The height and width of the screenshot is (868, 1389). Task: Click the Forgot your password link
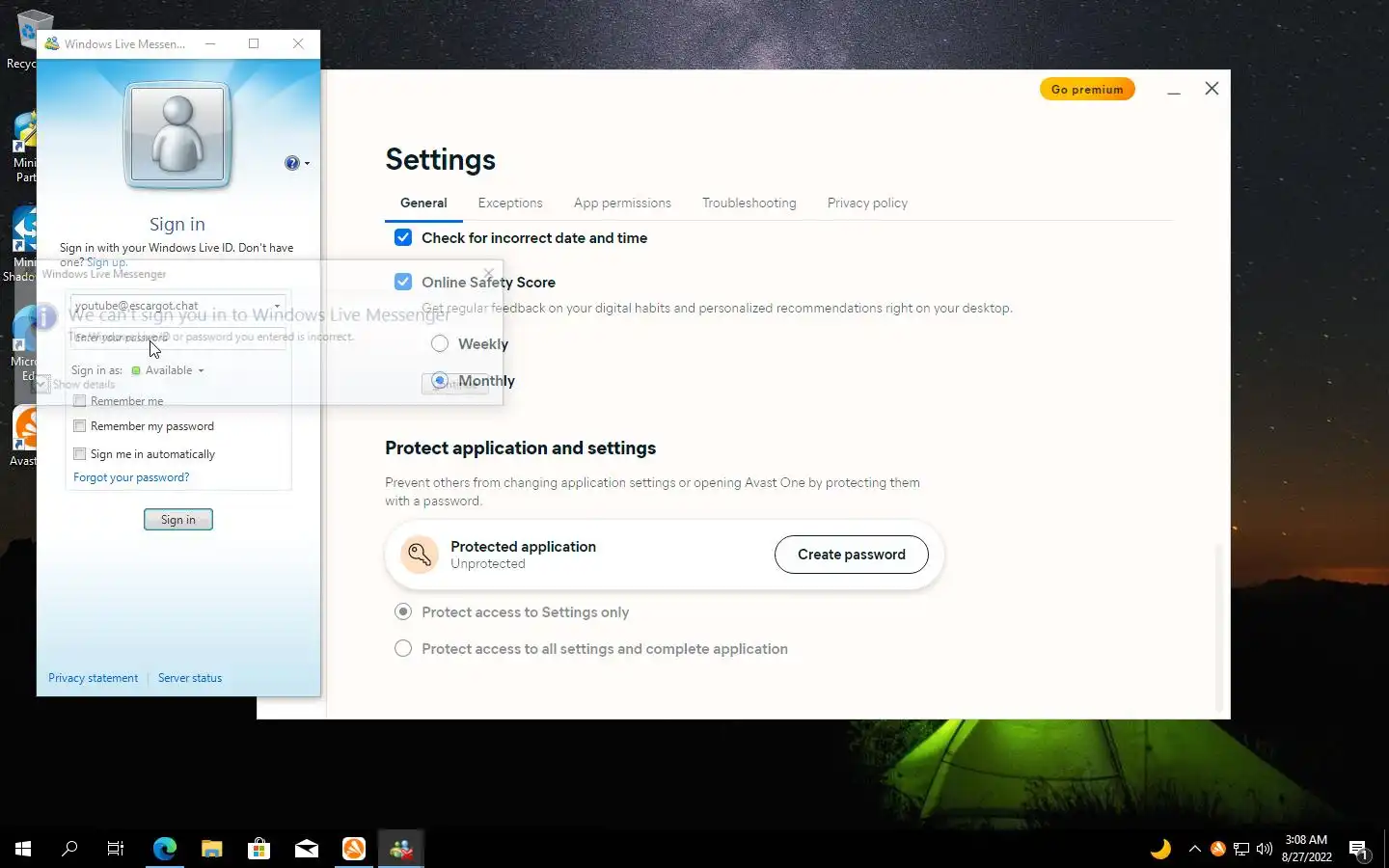point(131,477)
